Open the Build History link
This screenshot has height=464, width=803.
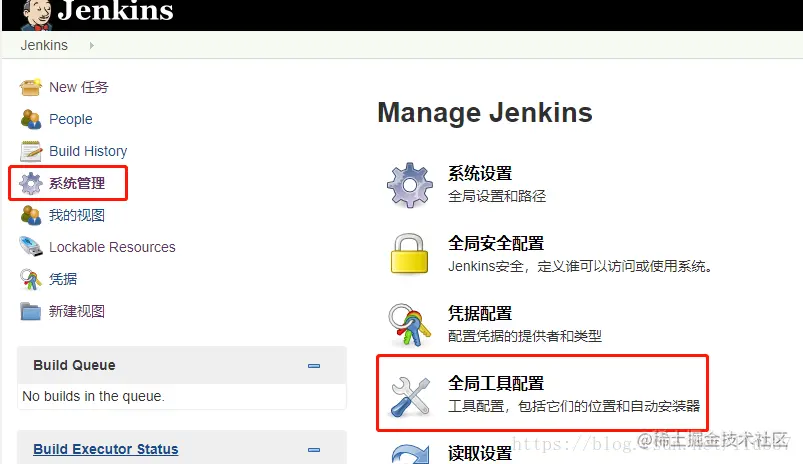coord(88,151)
